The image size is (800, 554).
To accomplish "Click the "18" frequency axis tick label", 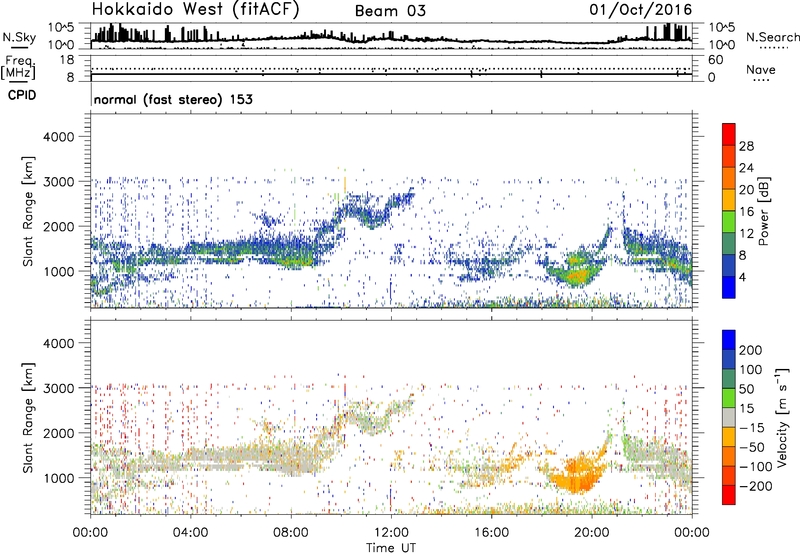I will click(x=67, y=60).
